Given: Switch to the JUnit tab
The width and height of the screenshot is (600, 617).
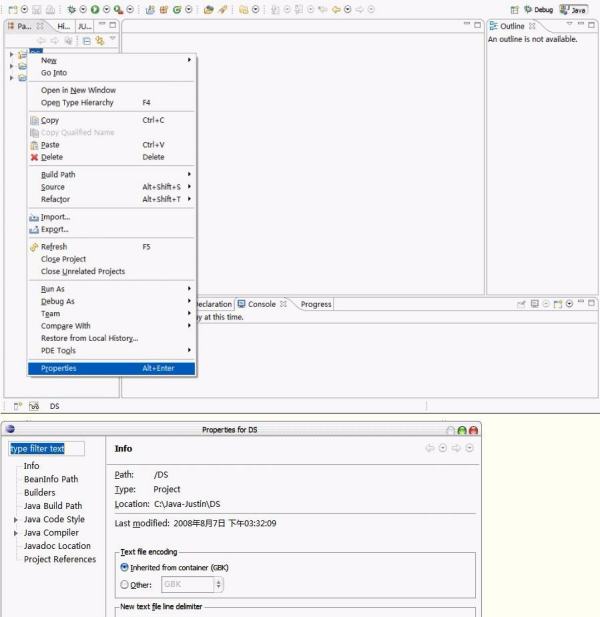Looking at the screenshot, I should point(85,26).
